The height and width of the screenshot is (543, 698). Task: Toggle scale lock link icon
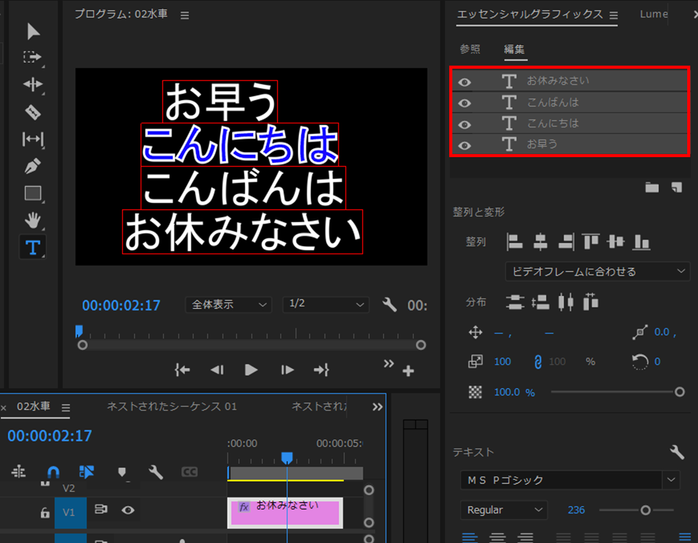pyautogui.click(x=538, y=362)
